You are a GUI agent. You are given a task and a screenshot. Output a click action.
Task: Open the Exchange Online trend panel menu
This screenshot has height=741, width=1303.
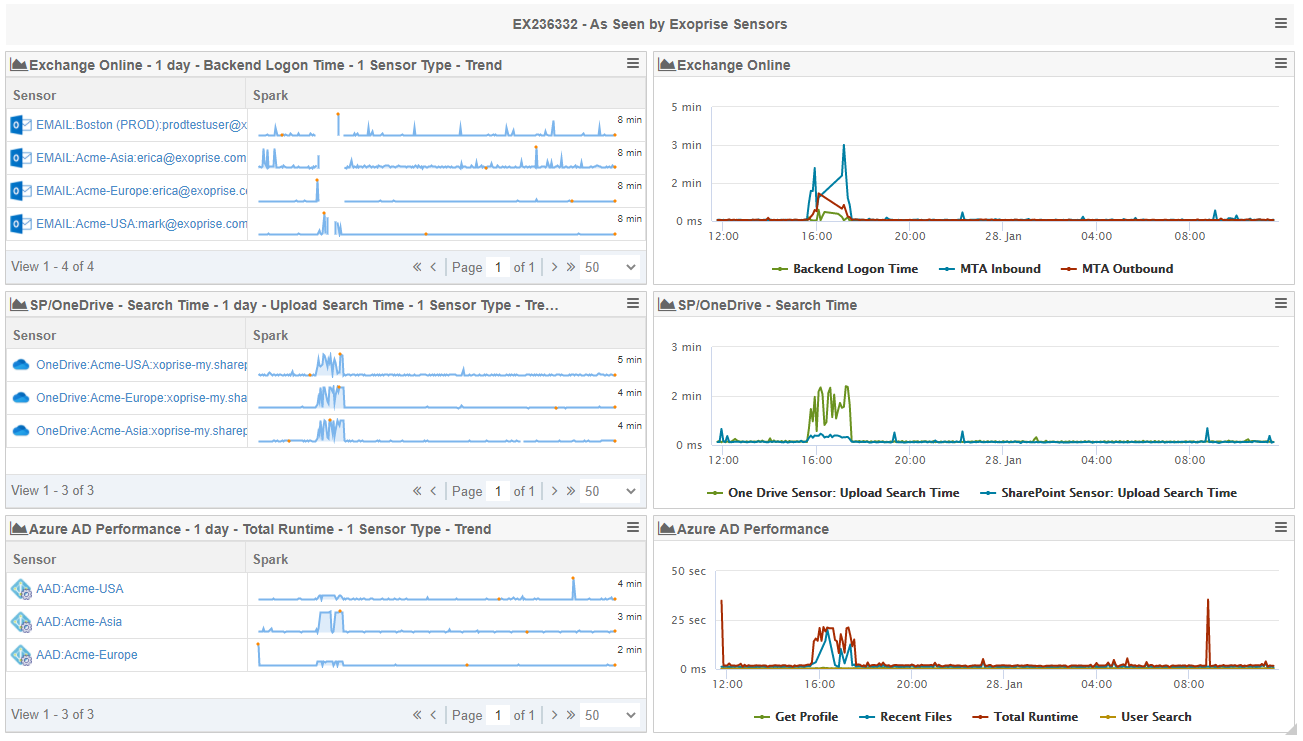click(x=632, y=62)
